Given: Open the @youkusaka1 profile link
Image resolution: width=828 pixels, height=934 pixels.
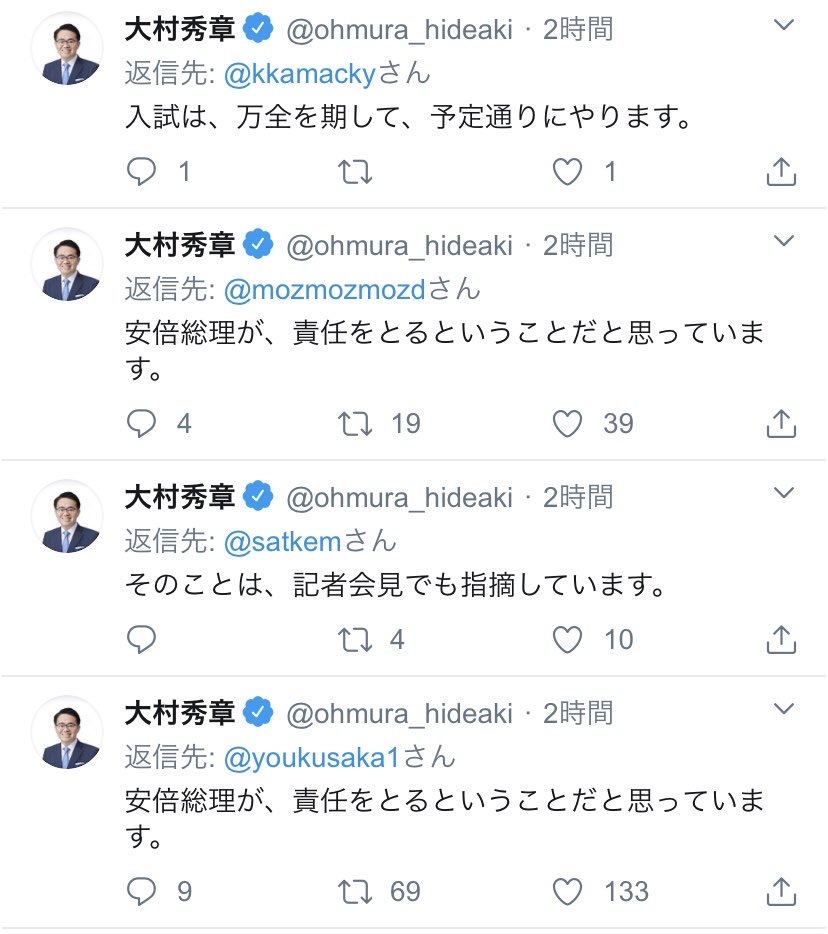Looking at the screenshot, I should [x=312, y=757].
